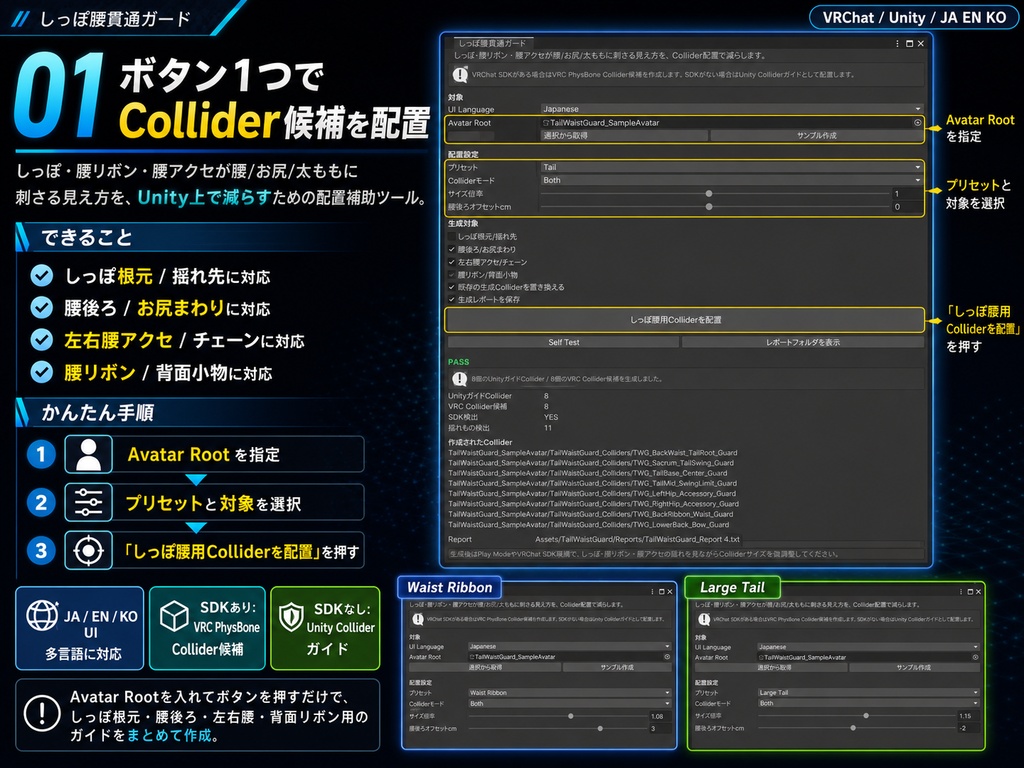Screen dimensions: 1024x768
Task: Click the Avatar Root object picker in the Large Tail window
Action: pyautogui.click(x=975, y=658)
